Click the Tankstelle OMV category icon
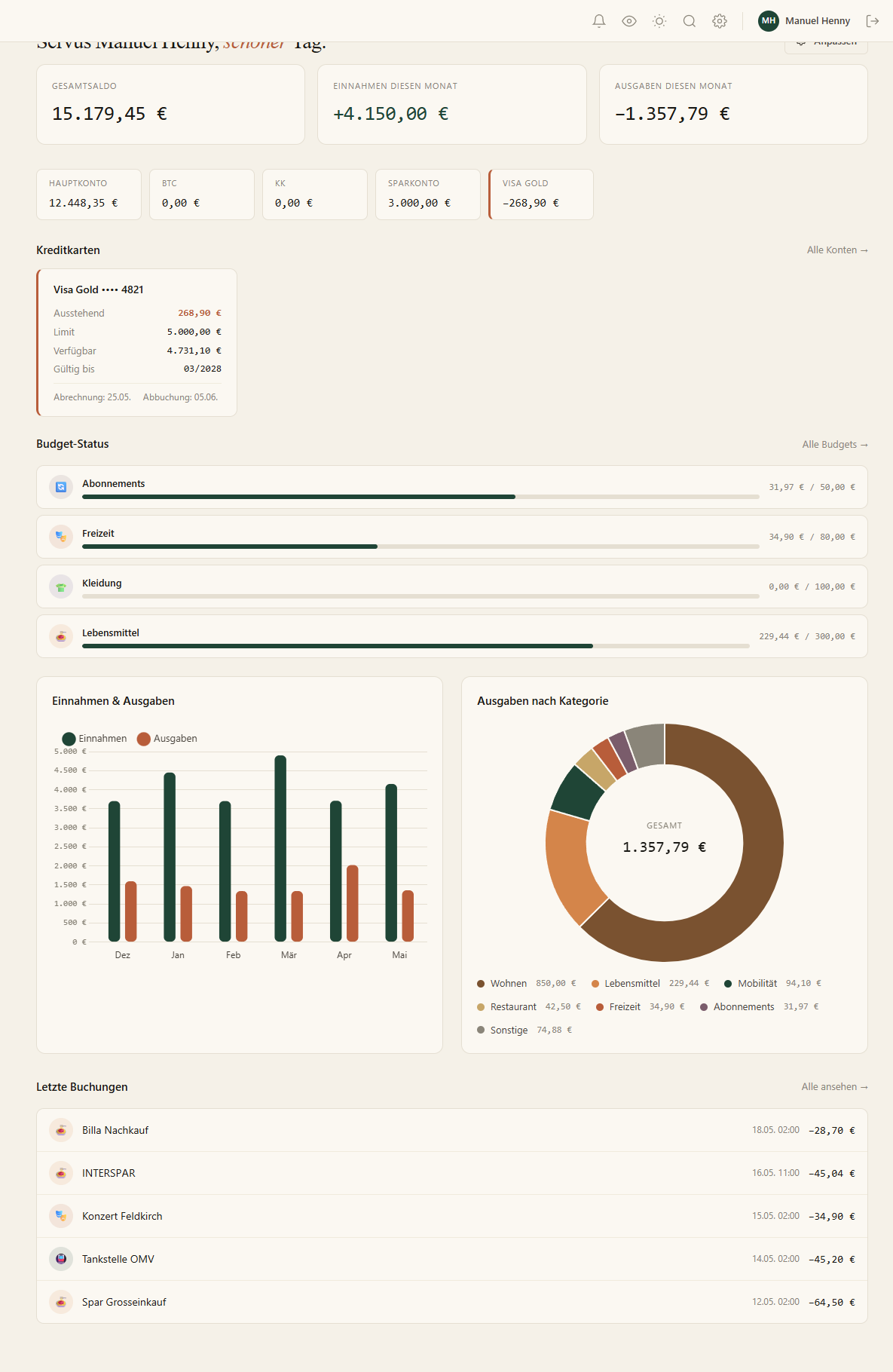Image resolution: width=893 pixels, height=1372 pixels. pyautogui.click(x=61, y=1259)
